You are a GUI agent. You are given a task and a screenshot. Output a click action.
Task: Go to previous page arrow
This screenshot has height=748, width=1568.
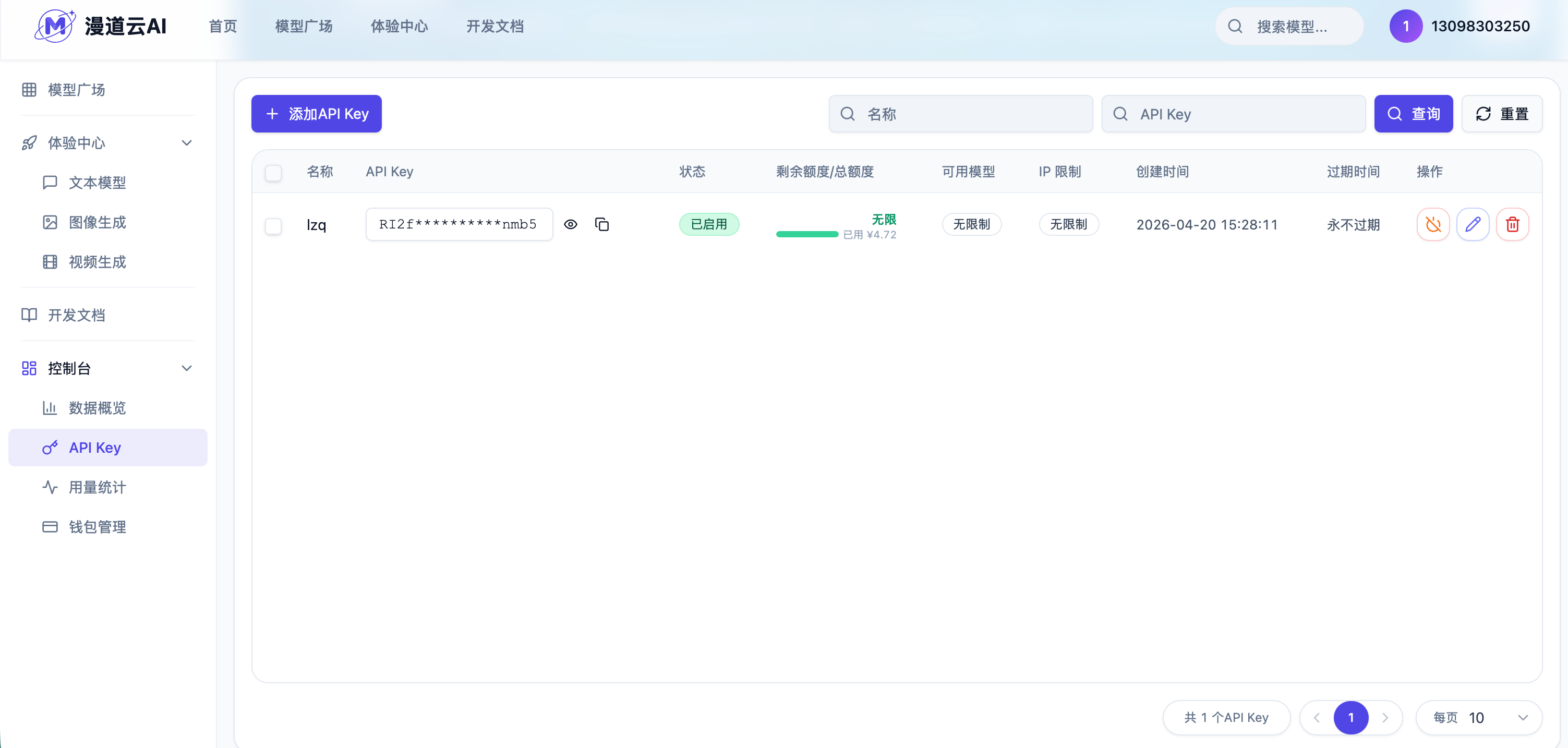pos(1317,718)
